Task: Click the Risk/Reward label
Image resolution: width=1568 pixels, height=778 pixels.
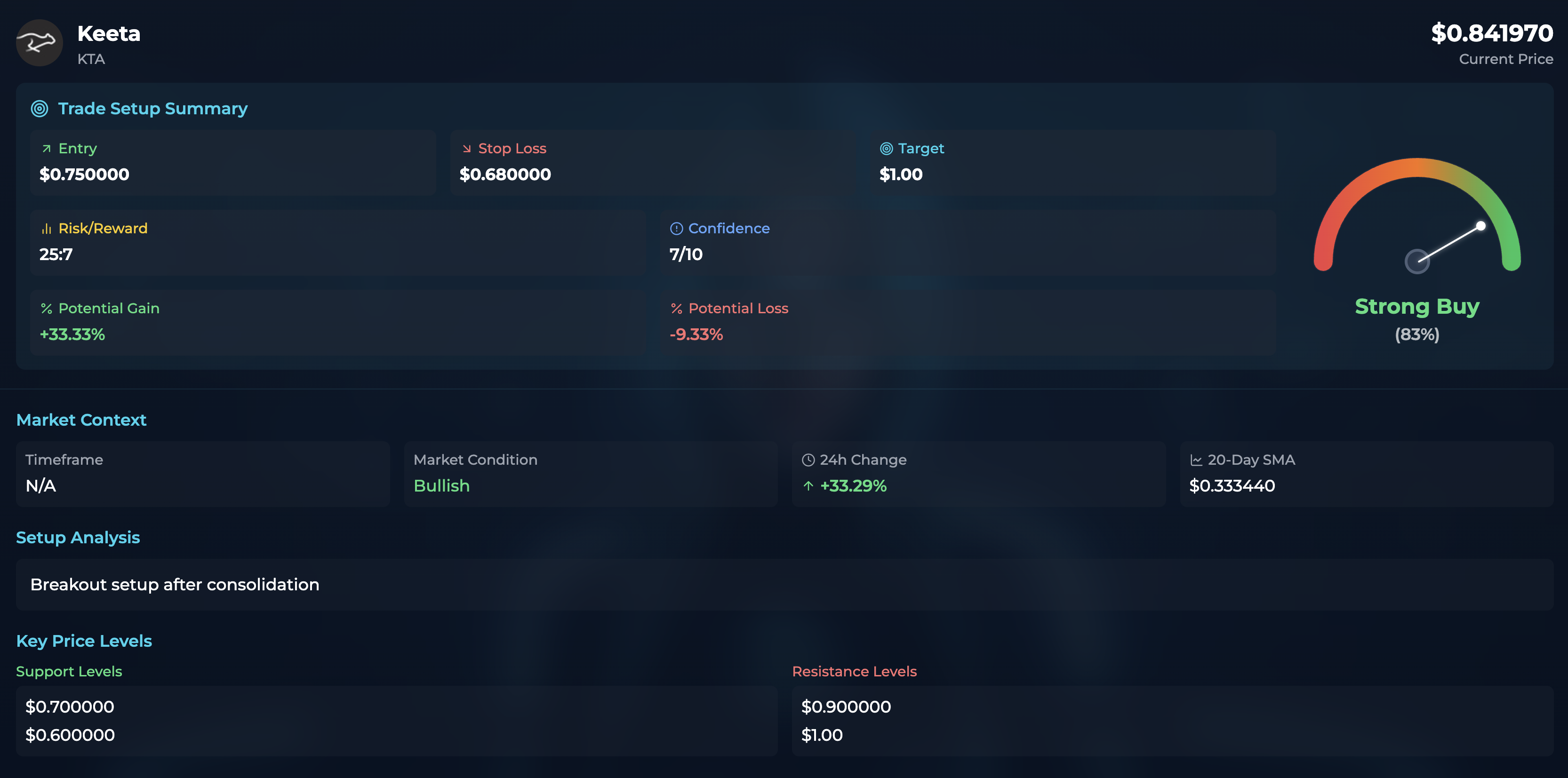Action: (103, 229)
